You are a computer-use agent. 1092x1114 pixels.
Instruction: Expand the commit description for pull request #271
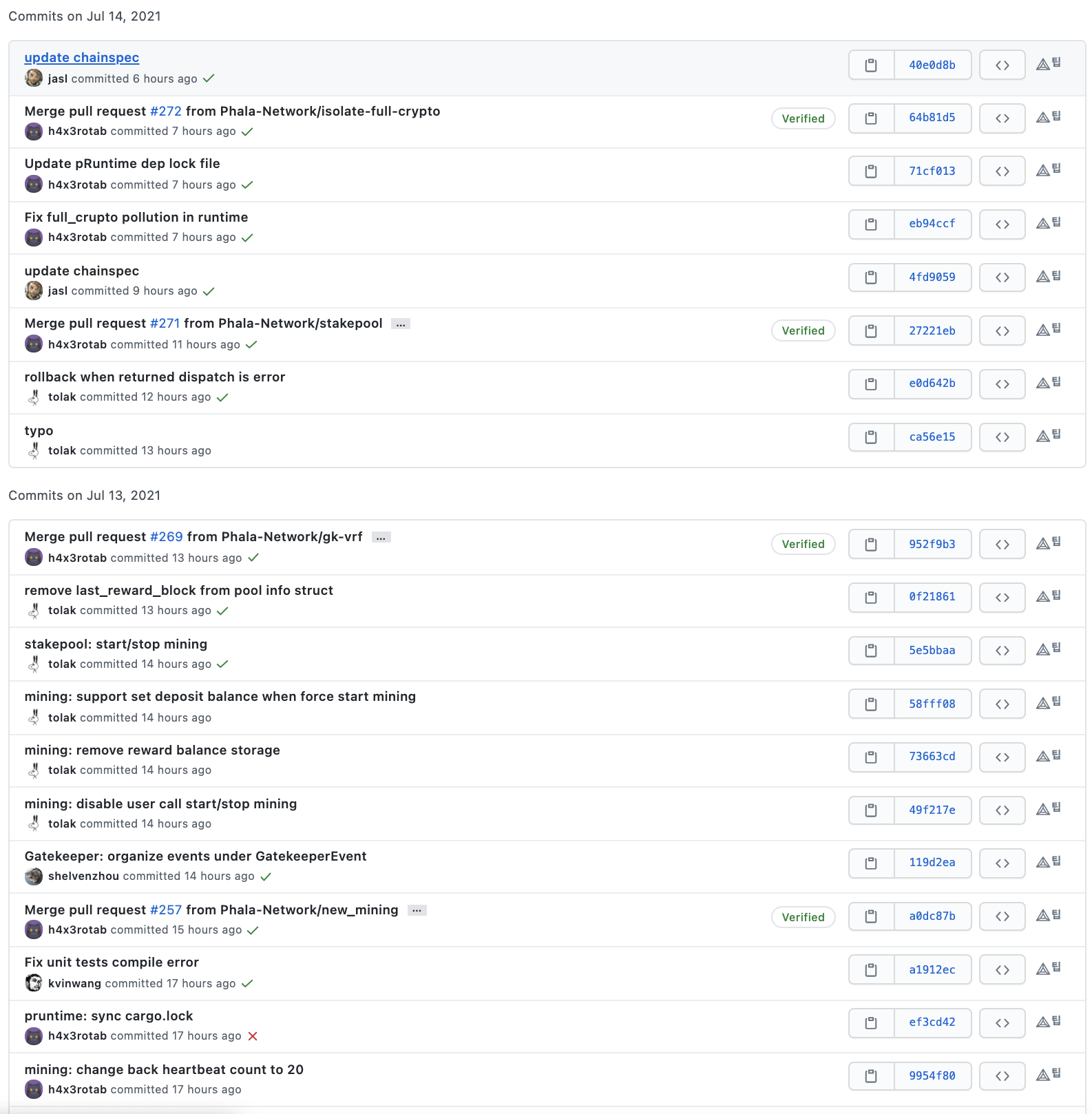click(401, 324)
